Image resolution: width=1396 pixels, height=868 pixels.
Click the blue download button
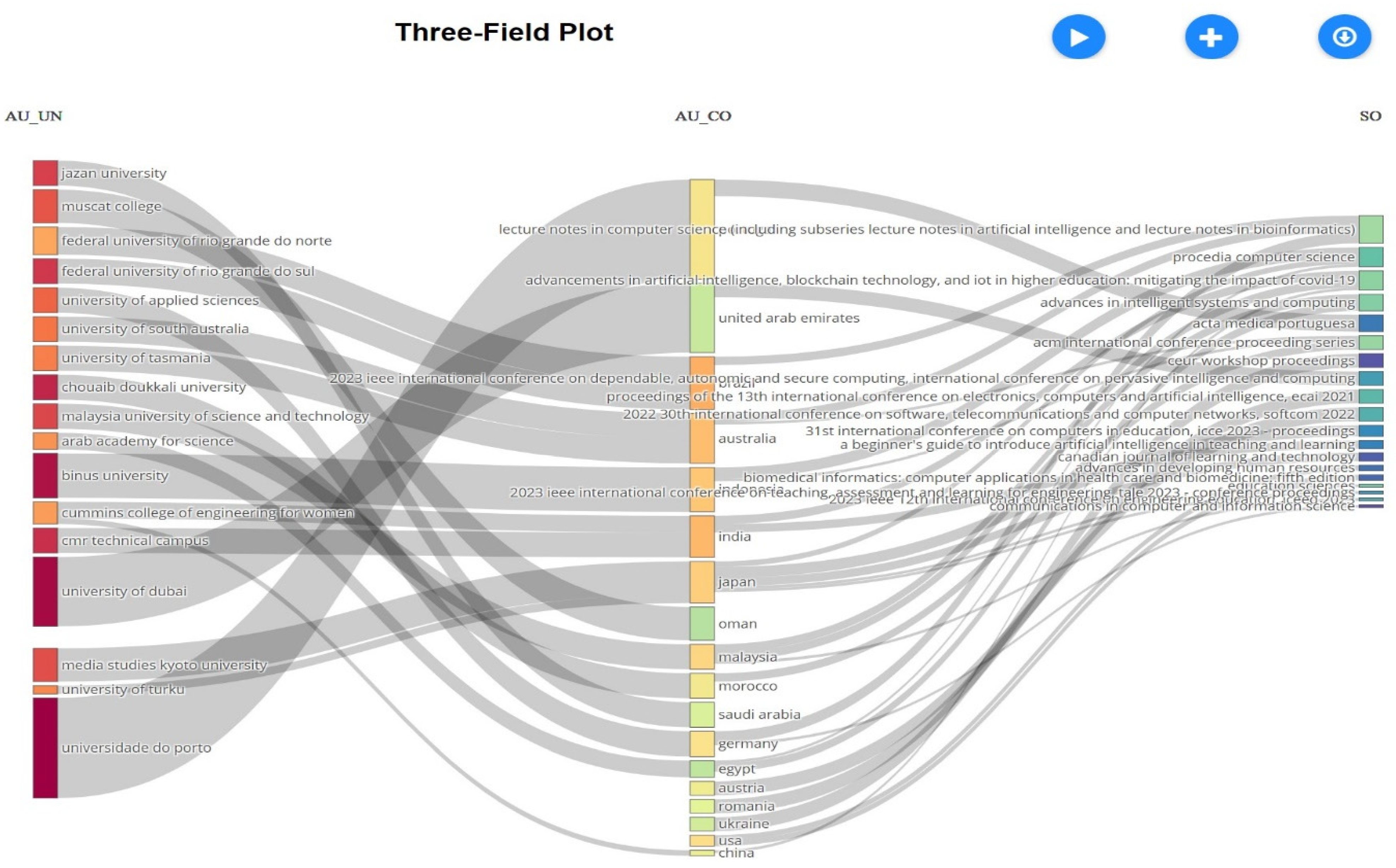coord(1344,37)
